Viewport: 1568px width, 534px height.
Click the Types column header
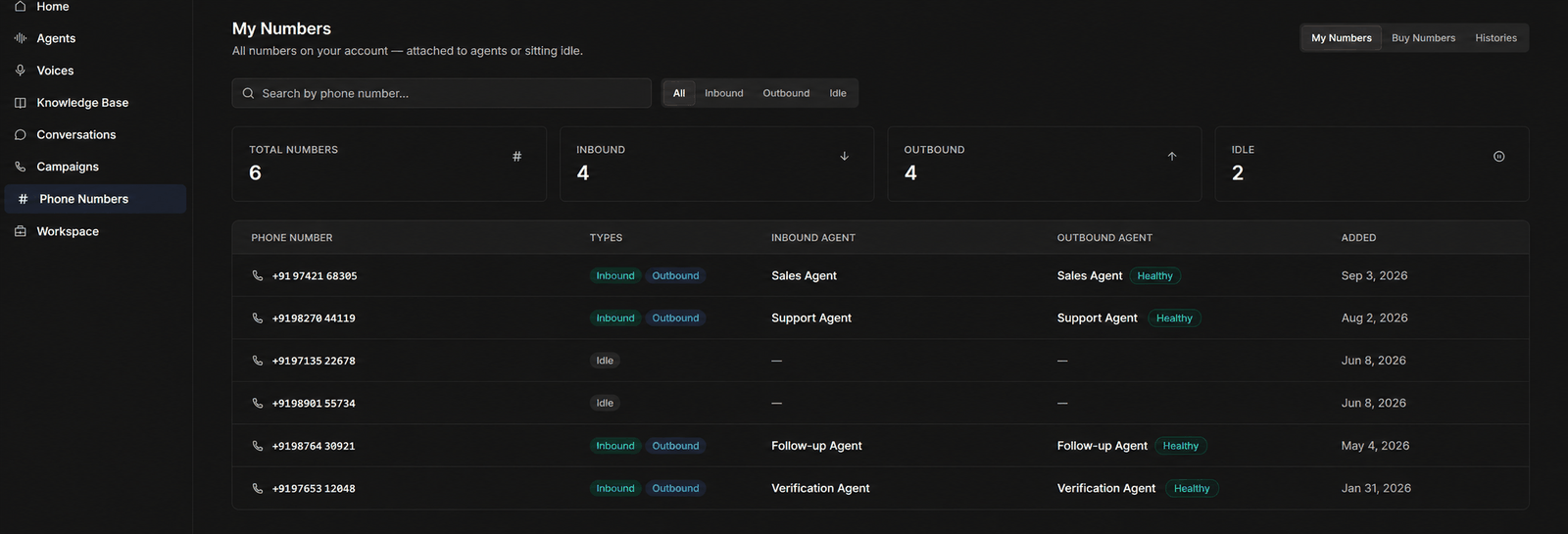coord(606,238)
